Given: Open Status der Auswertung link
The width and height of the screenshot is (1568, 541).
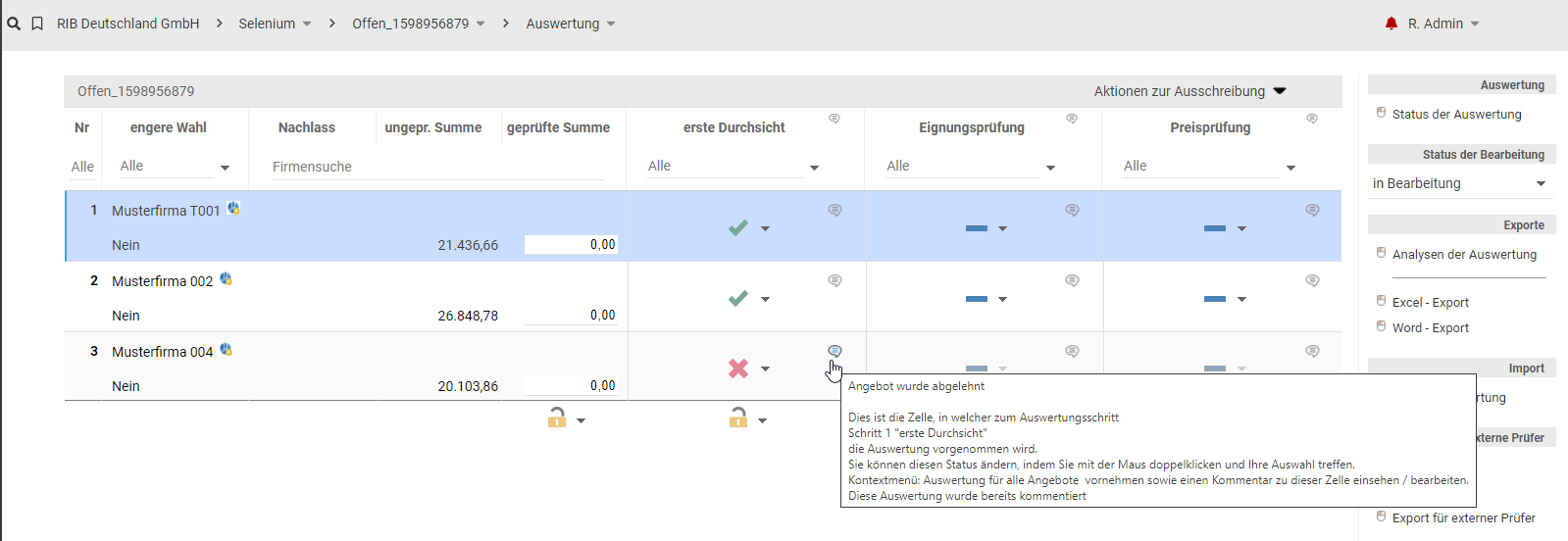Looking at the screenshot, I should click(x=1456, y=115).
